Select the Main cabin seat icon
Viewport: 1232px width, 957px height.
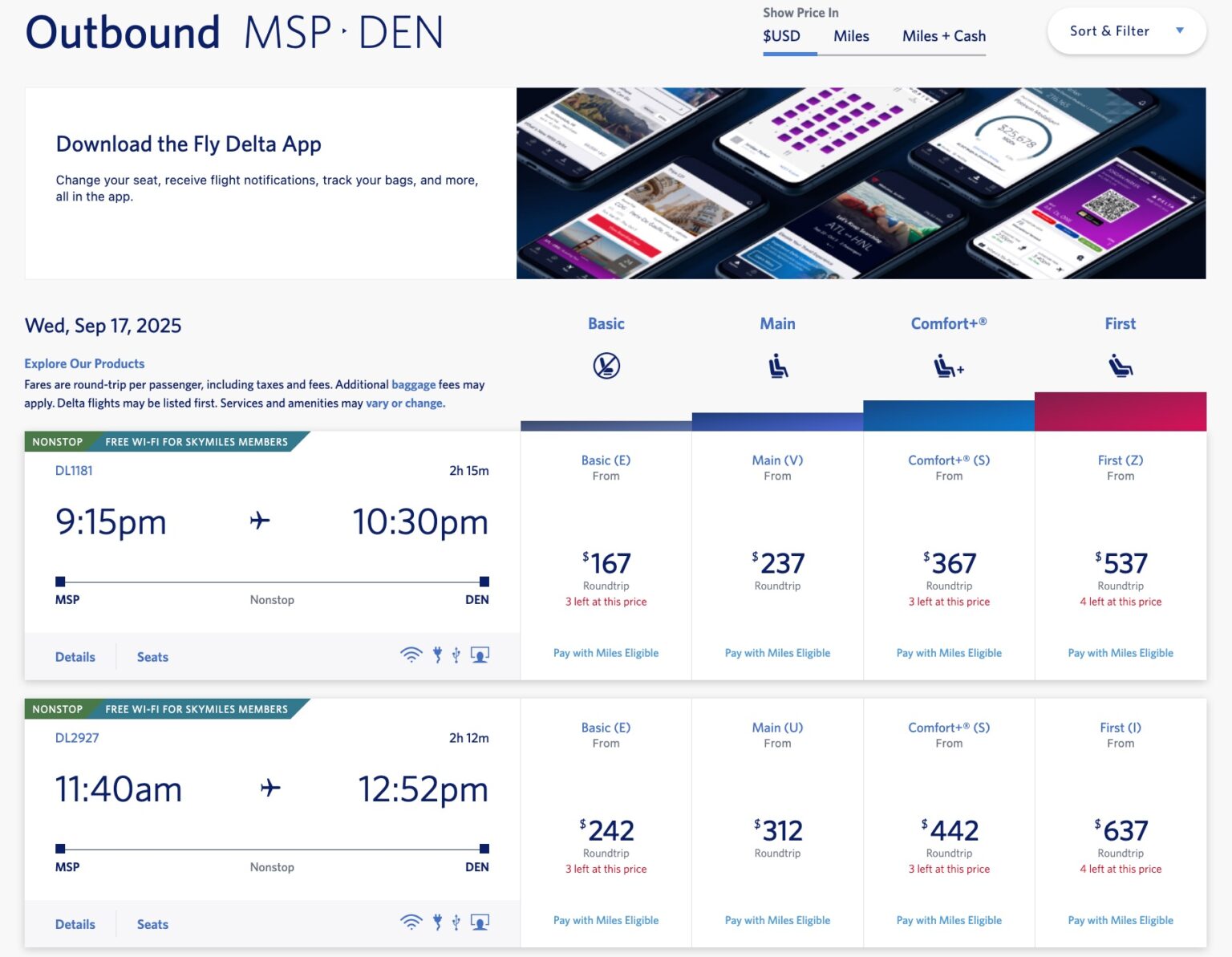pos(776,365)
